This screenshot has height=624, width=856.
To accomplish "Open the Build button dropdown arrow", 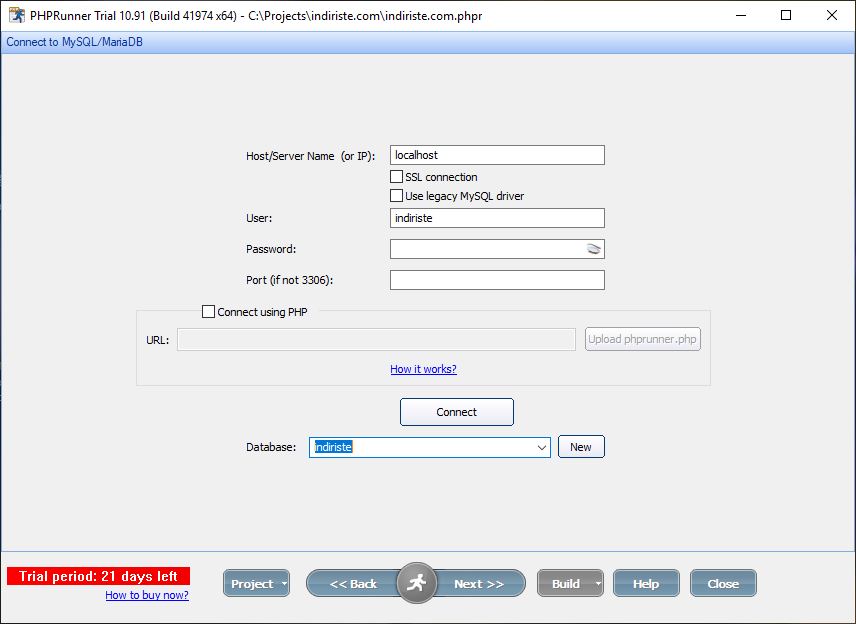I will (598, 584).
